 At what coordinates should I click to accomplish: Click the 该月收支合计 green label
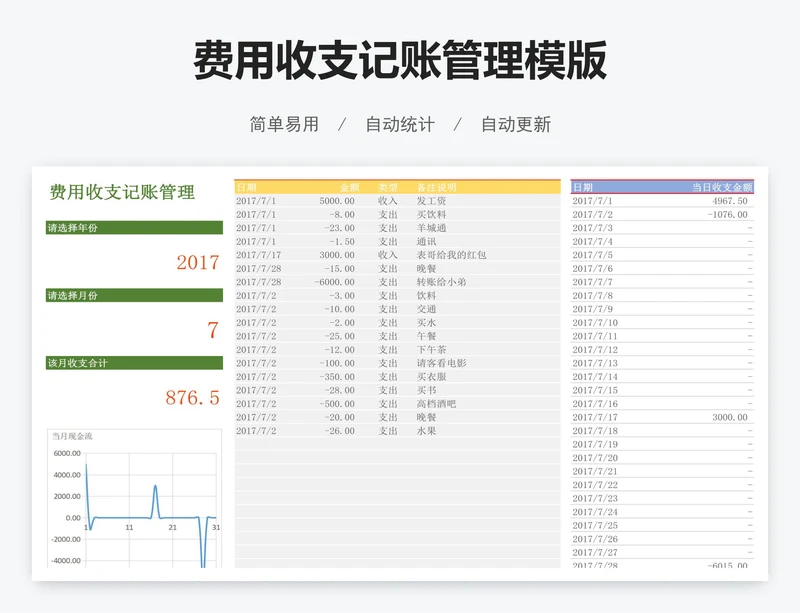click(x=134, y=362)
